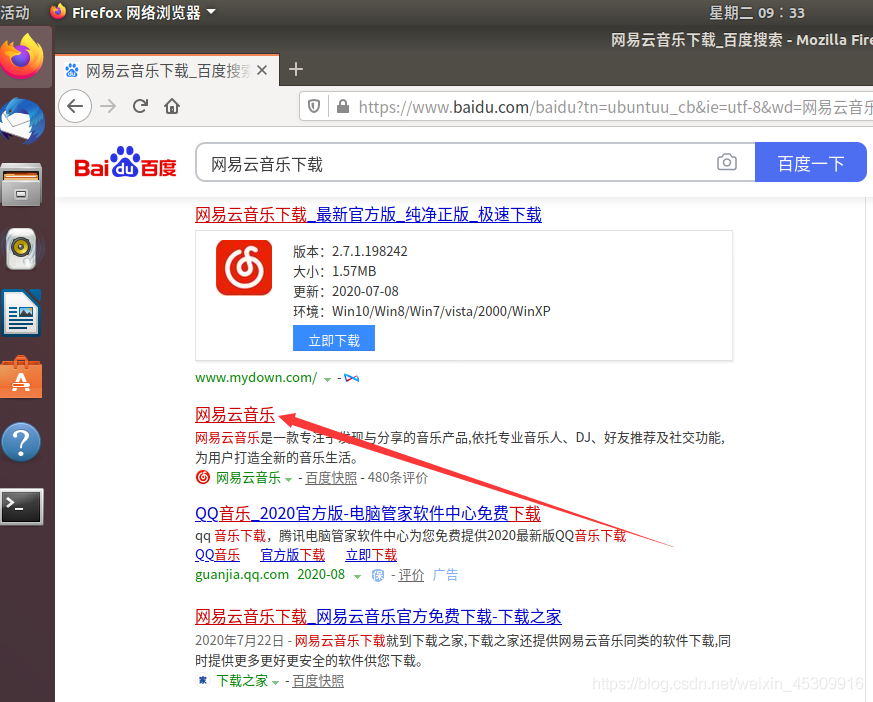Click the 环境: Win10/Win8/Win7 line
Viewport: 873px width, 702px height.
tap(421, 311)
